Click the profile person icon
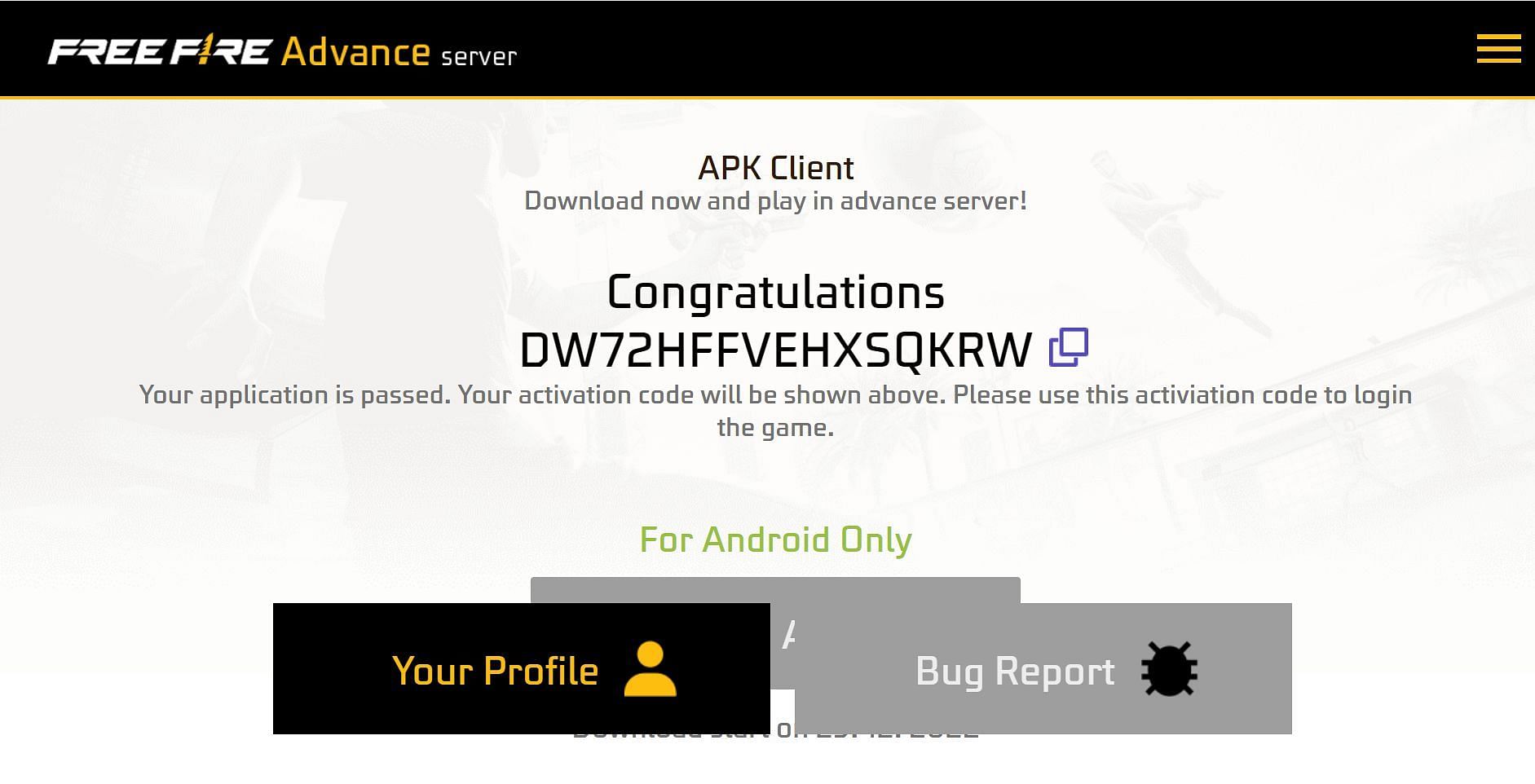This screenshot has width=1535, height=784. (x=650, y=669)
